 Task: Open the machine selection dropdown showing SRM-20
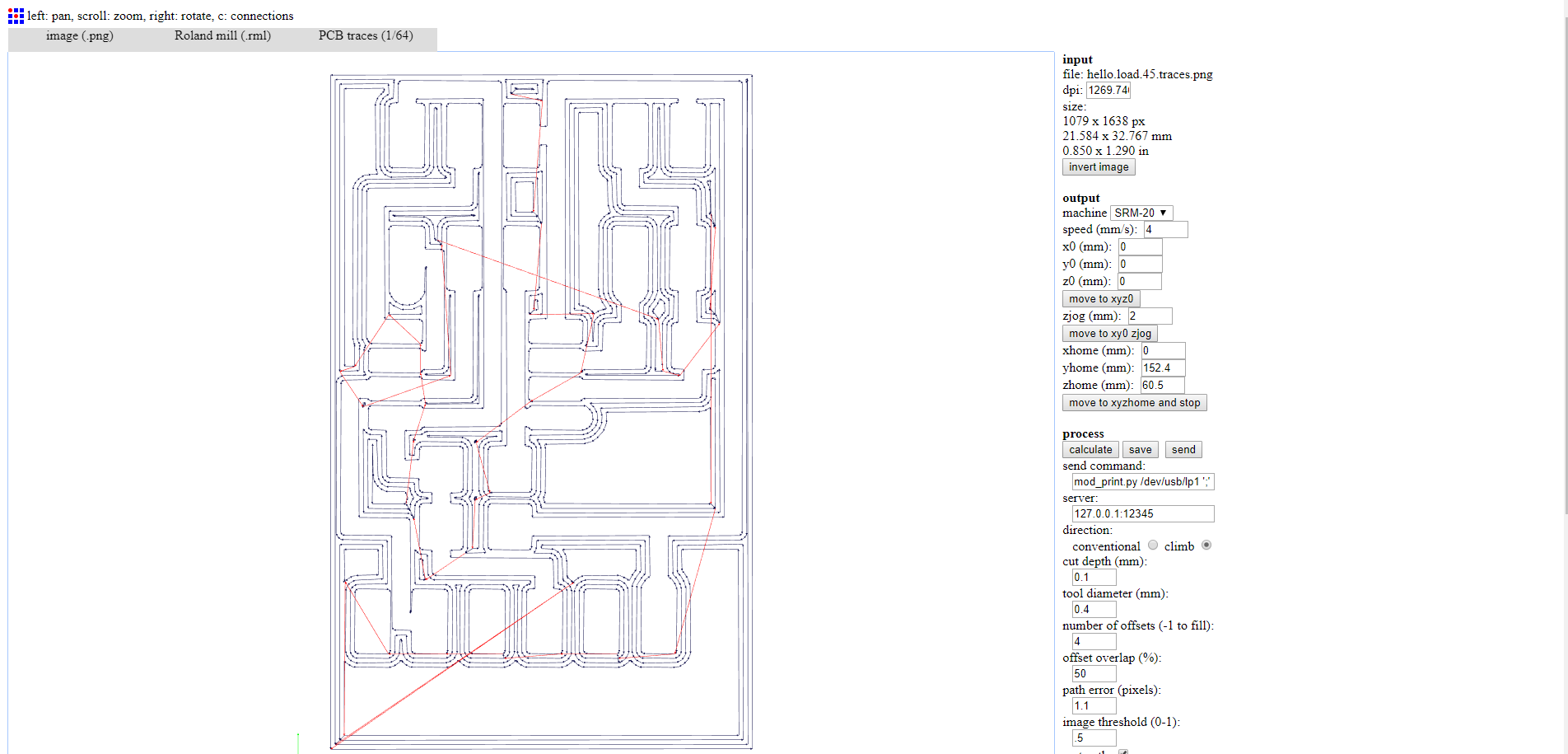(1140, 212)
